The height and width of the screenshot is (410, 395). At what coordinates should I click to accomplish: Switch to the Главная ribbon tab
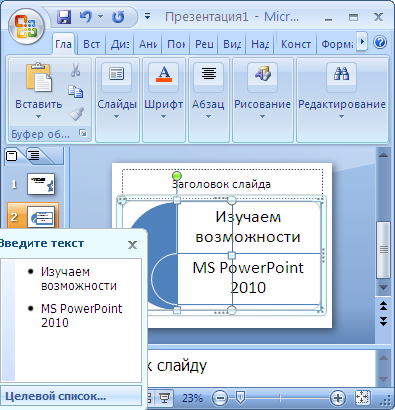[63, 44]
